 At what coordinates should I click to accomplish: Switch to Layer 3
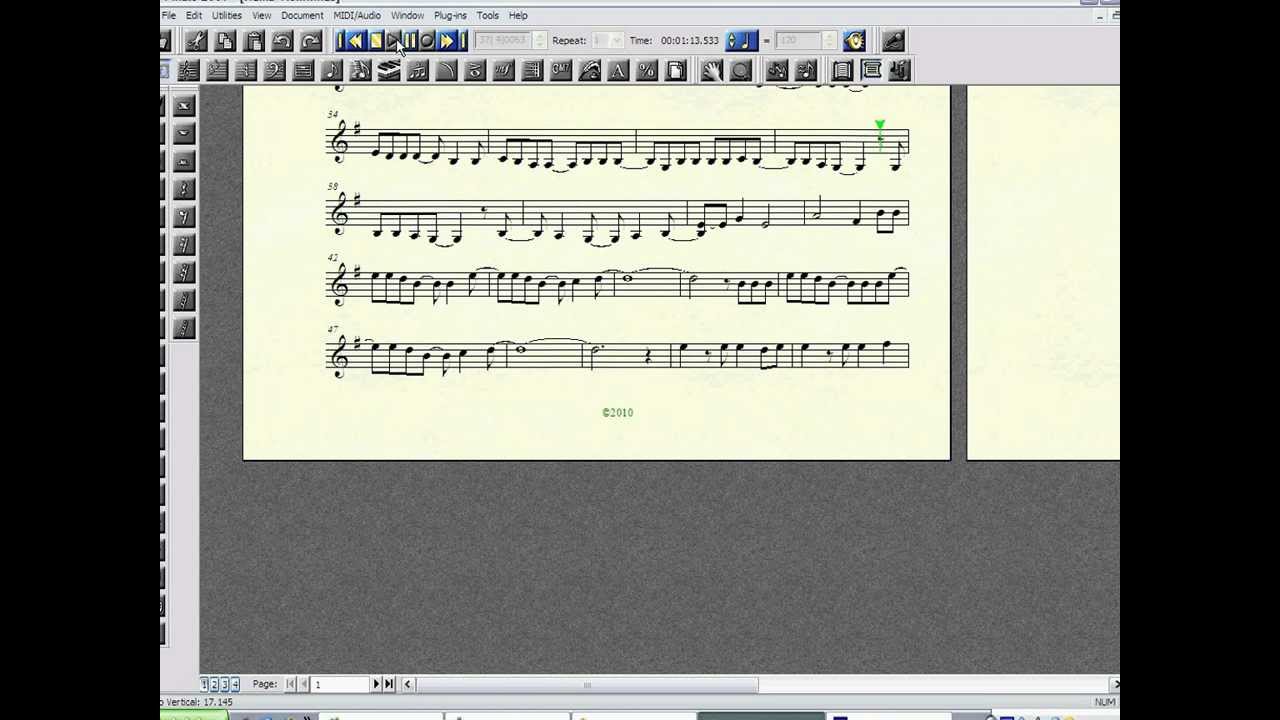[225, 684]
